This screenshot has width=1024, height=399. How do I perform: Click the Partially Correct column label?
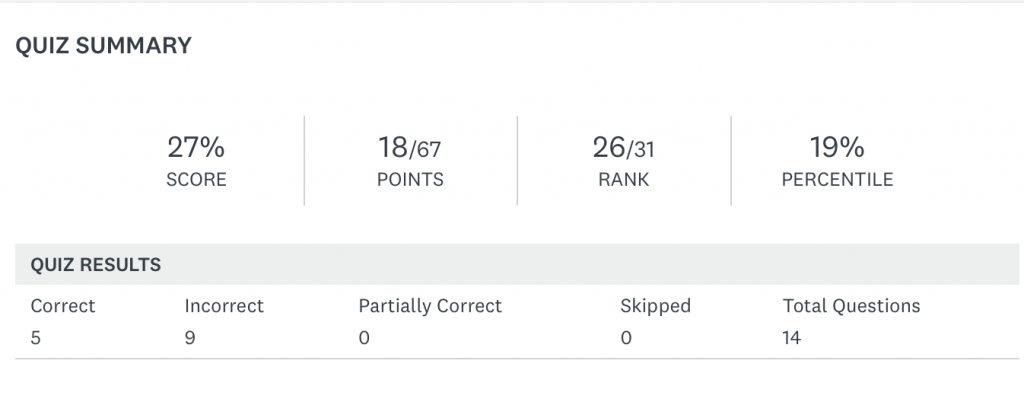430,306
